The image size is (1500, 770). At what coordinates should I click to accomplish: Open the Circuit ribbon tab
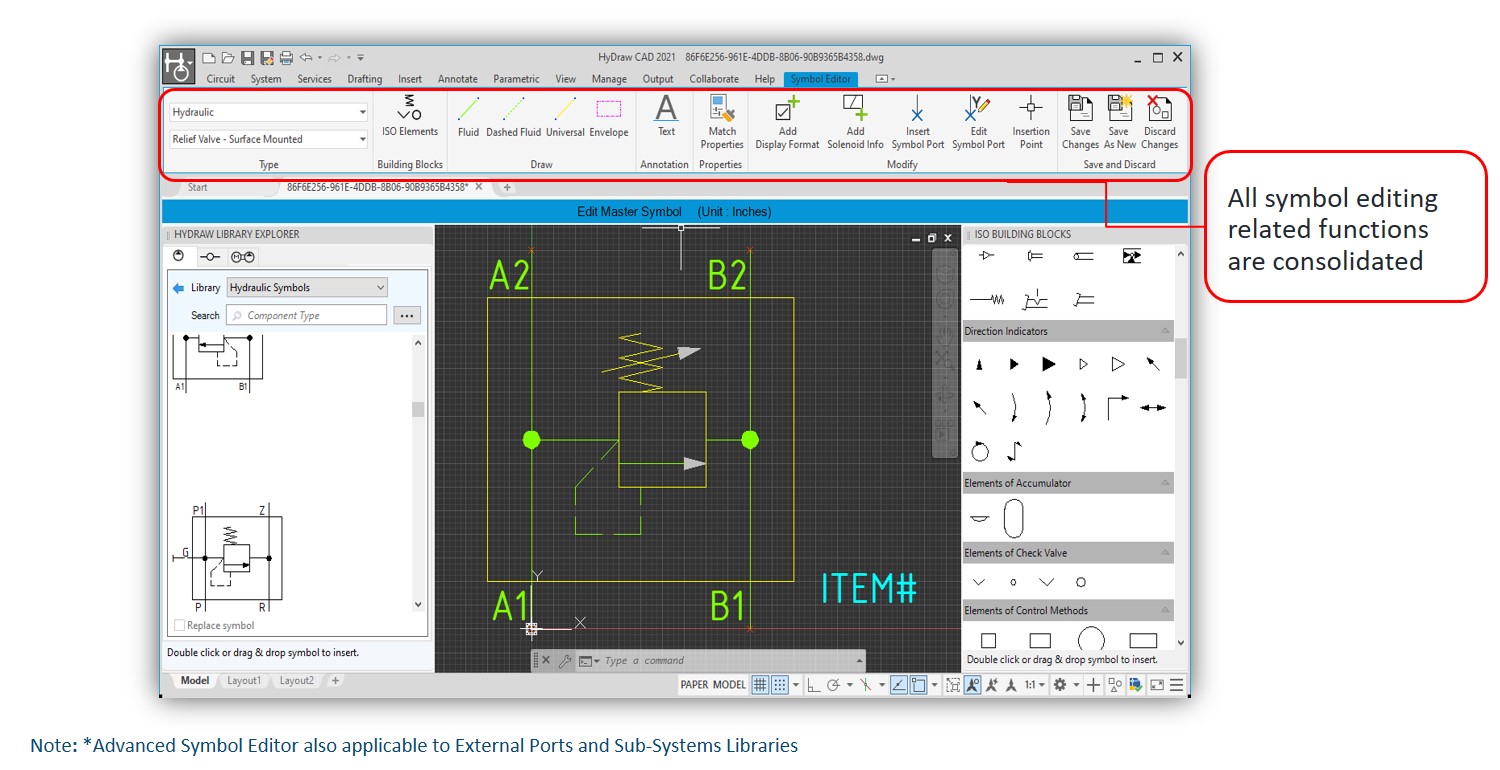(x=221, y=79)
